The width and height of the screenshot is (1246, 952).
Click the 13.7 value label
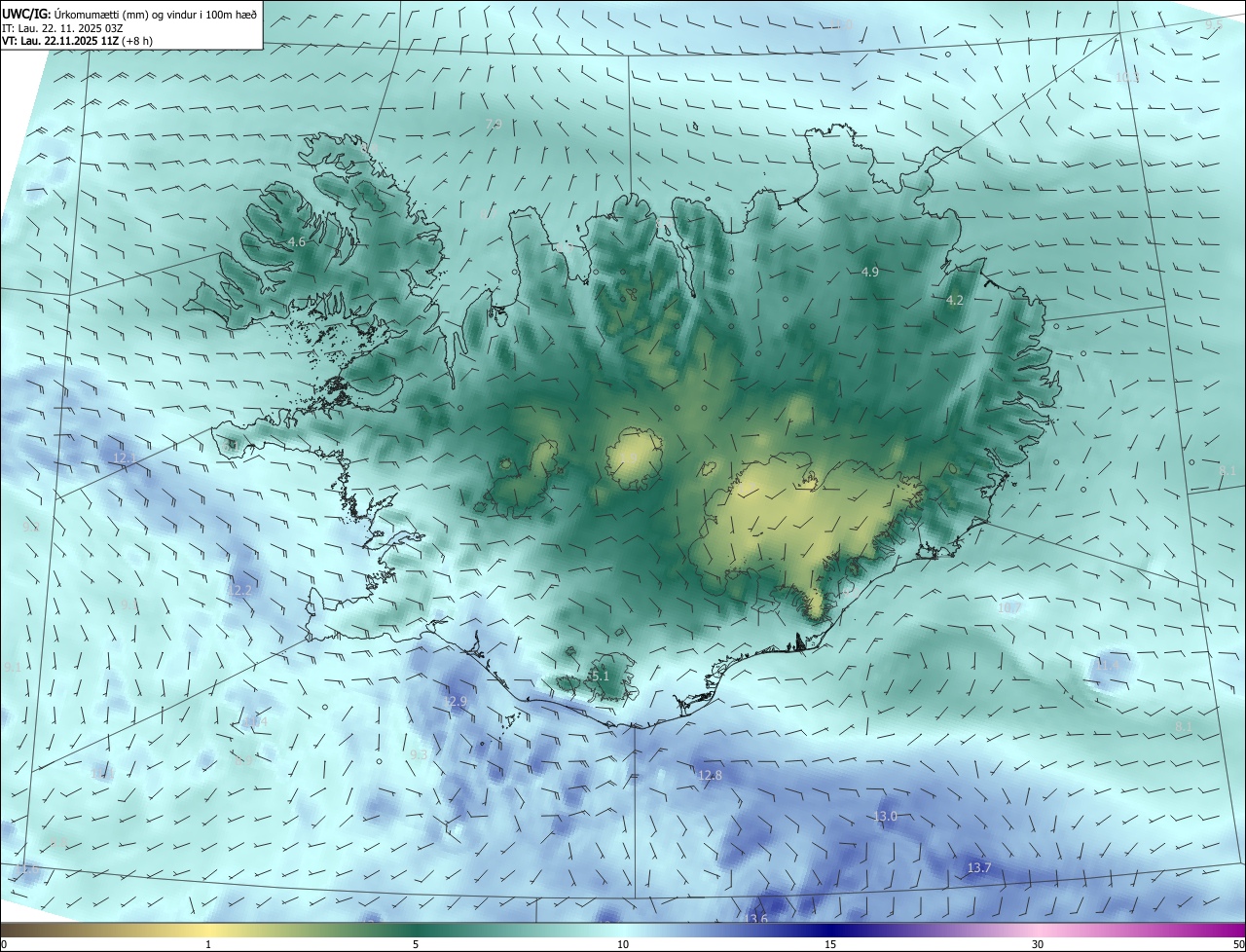coord(979,867)
